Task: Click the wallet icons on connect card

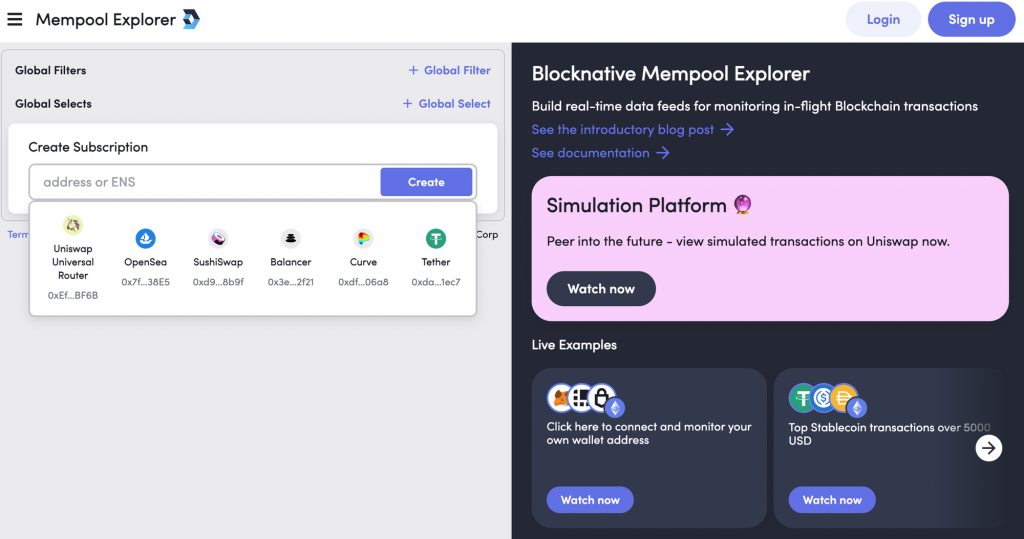Action: pyautogui.click(x=586, y=399)
